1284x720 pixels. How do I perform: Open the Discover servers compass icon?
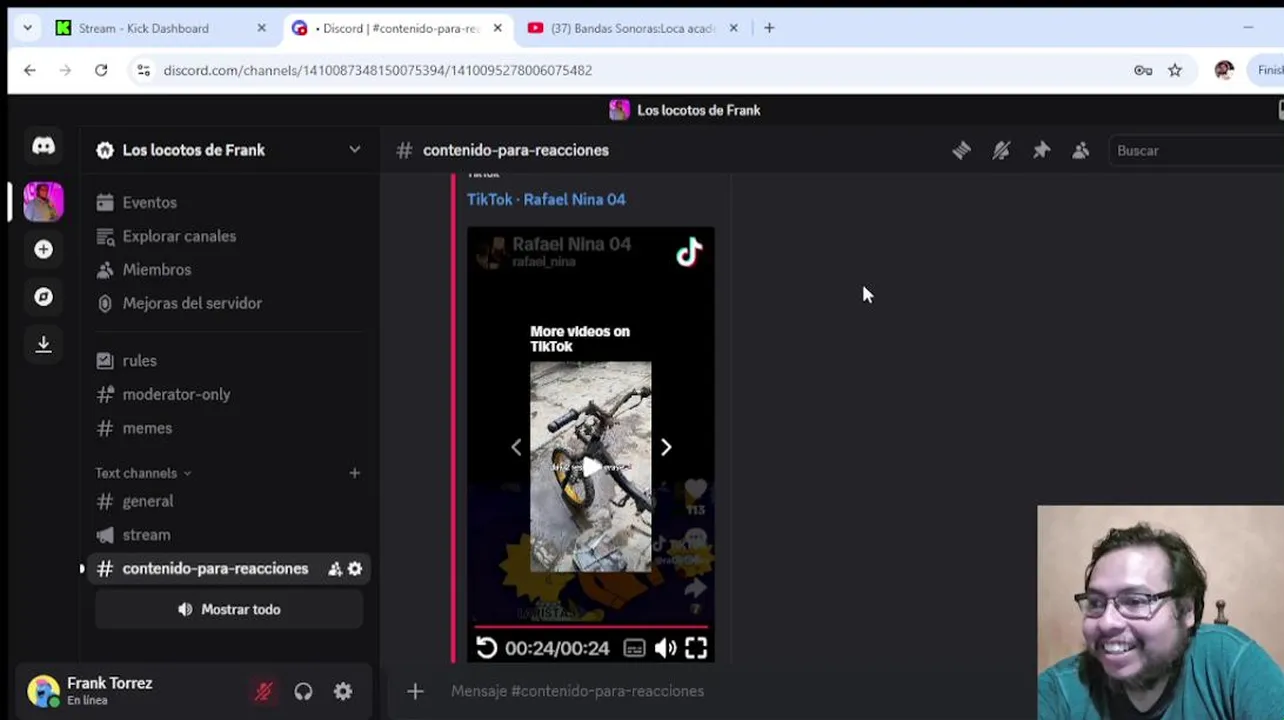(43, 297)
